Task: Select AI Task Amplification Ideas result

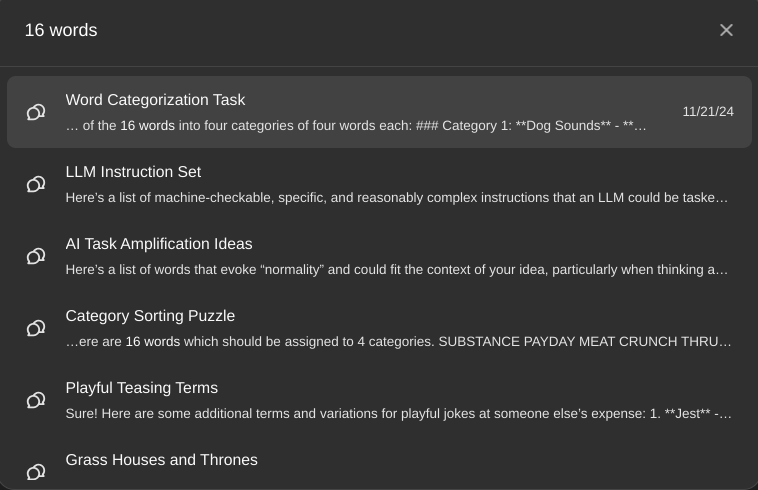Action: coord(379,256)
